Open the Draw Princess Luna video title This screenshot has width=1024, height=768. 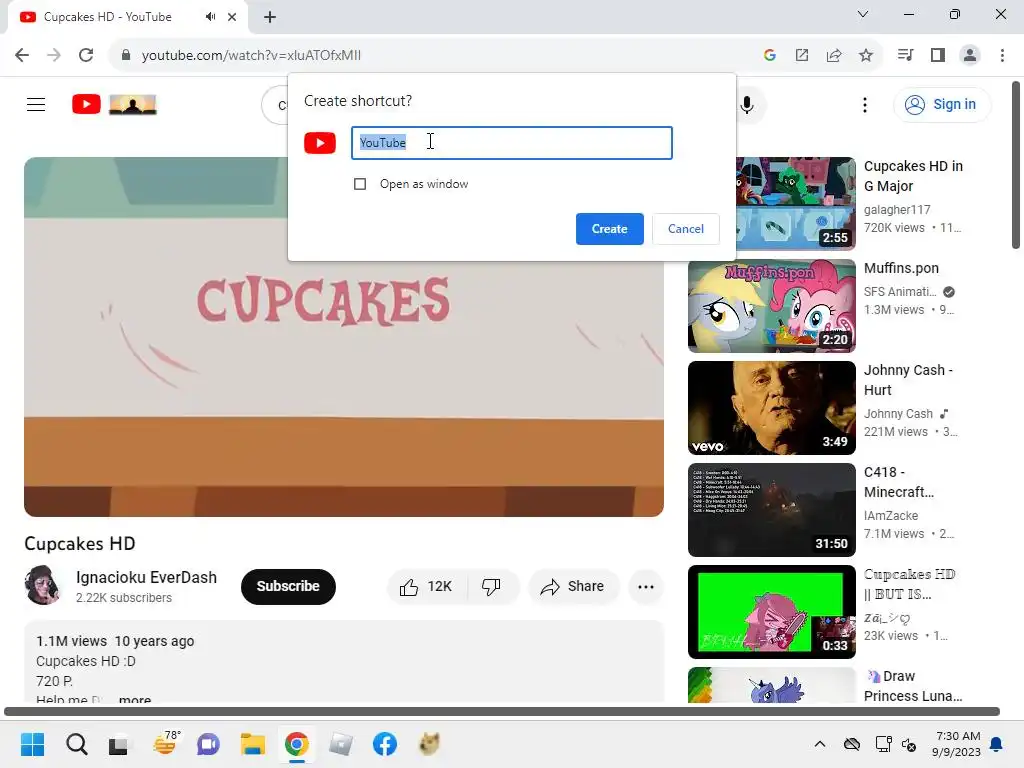913,686
